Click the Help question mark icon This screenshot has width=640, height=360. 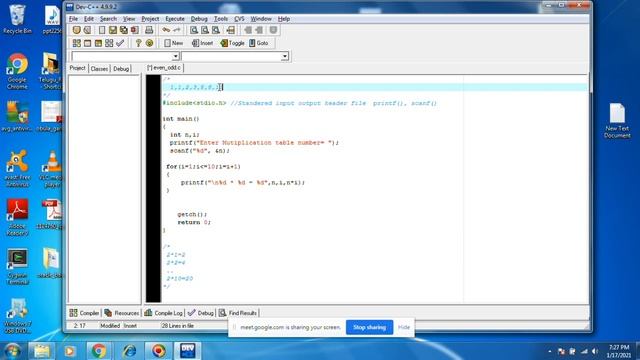point(138,43)
